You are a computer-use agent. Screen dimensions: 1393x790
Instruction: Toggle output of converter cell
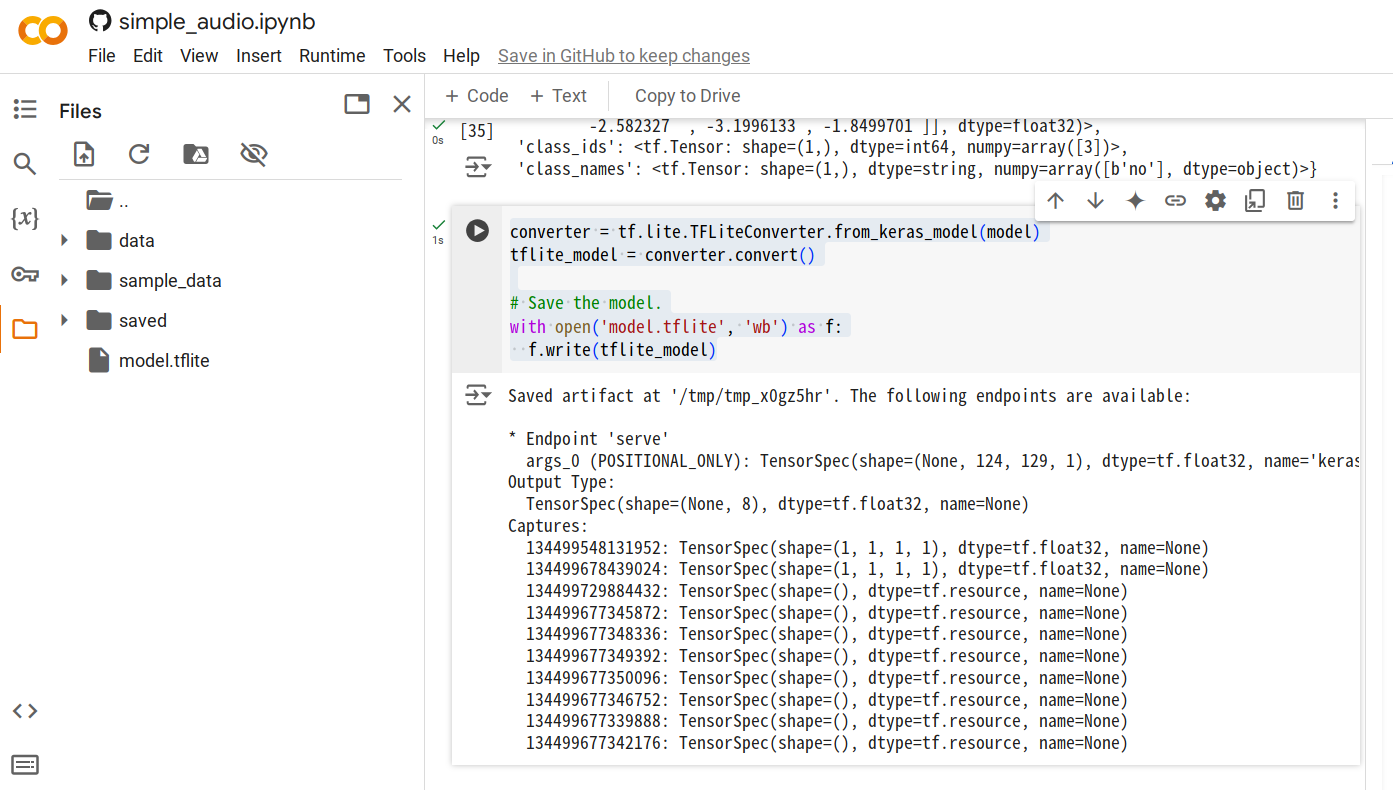pos(479,396)
